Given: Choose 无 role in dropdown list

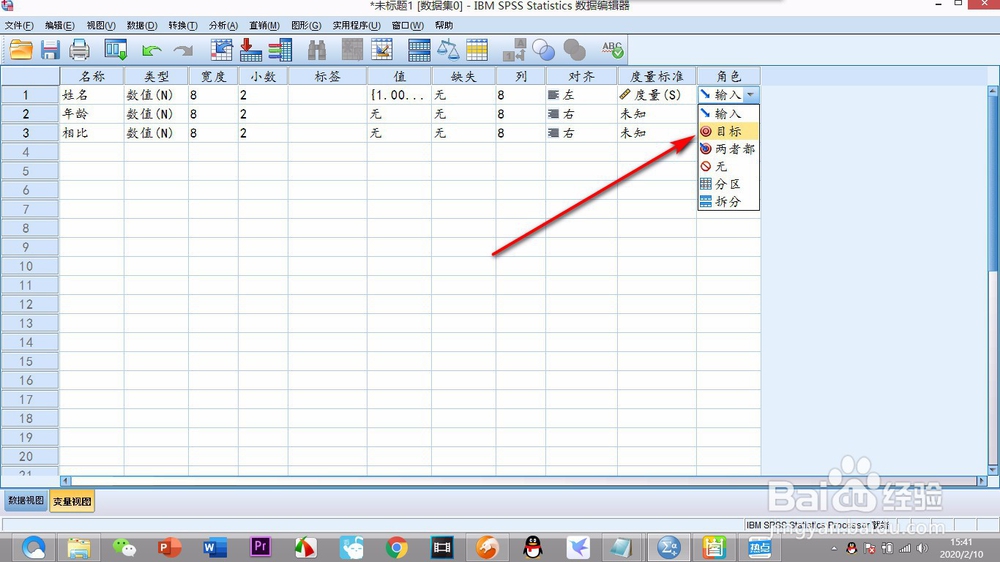Looking at the screenshot, I should point(728,166).
